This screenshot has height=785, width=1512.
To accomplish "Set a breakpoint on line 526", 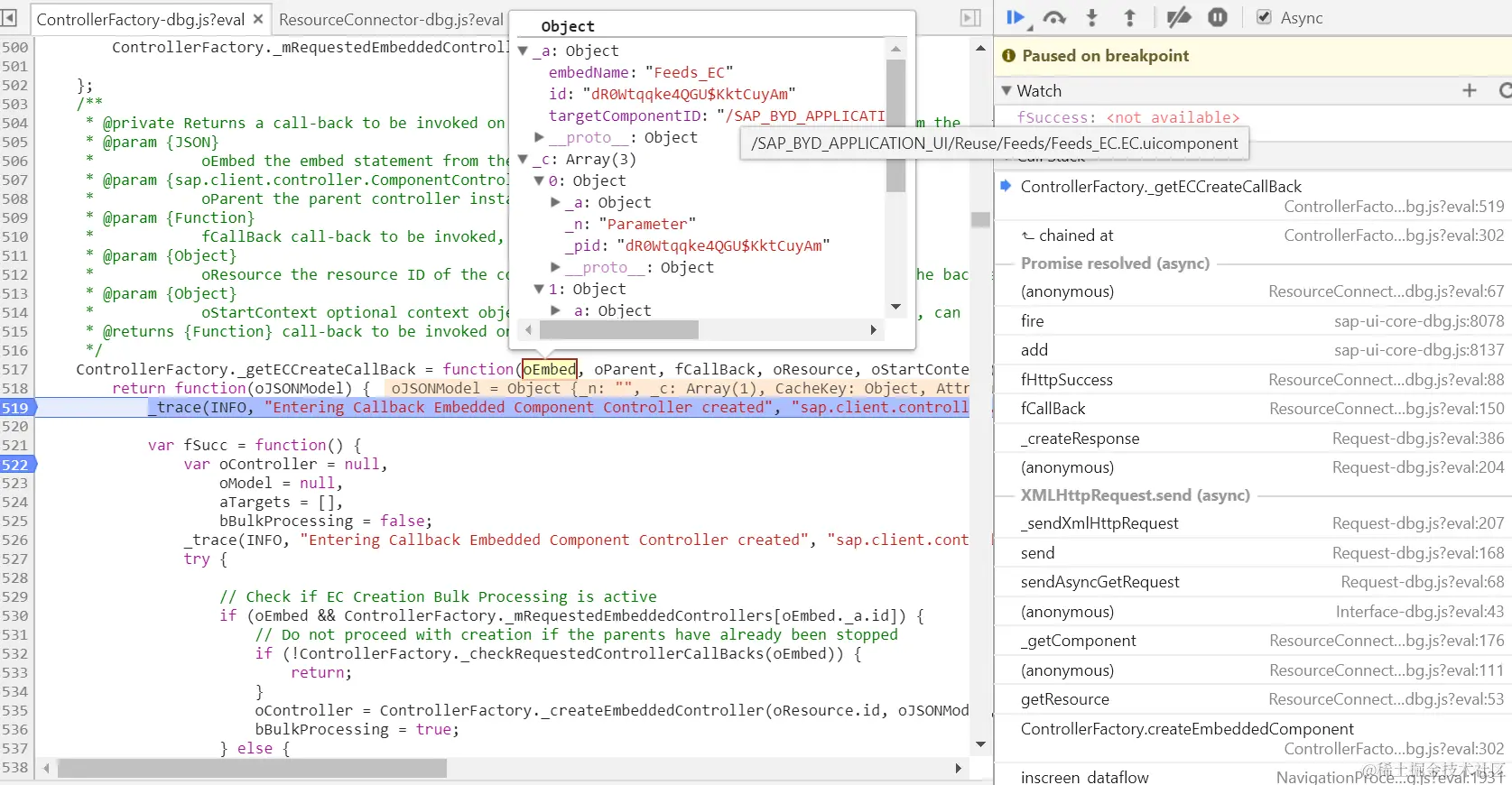I will (15, 540).
